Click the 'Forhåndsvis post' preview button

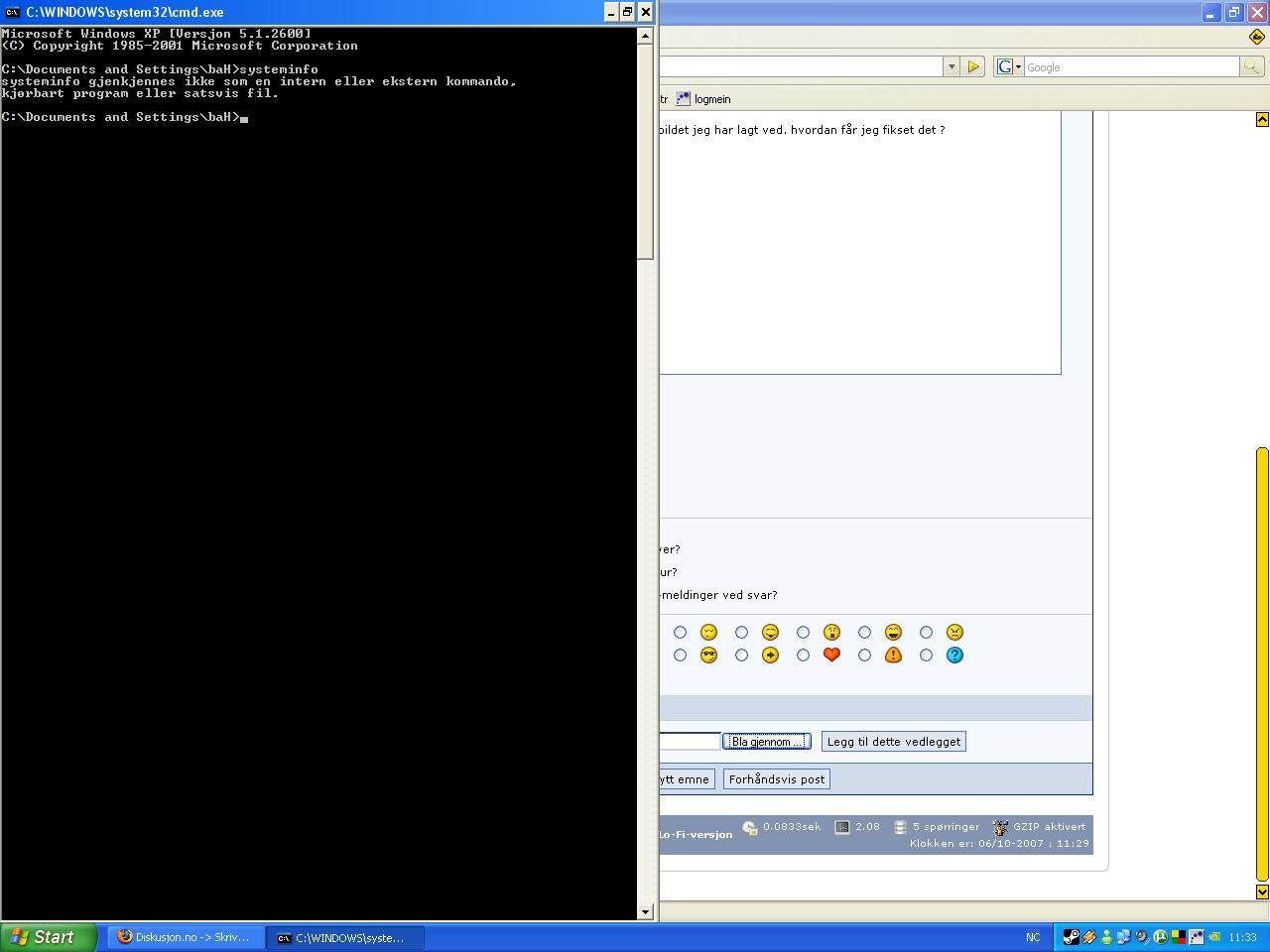[x=776, y=779]
